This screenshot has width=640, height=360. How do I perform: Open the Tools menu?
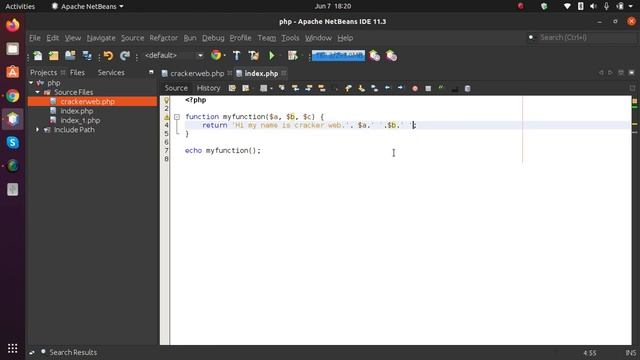coord(290,38)
